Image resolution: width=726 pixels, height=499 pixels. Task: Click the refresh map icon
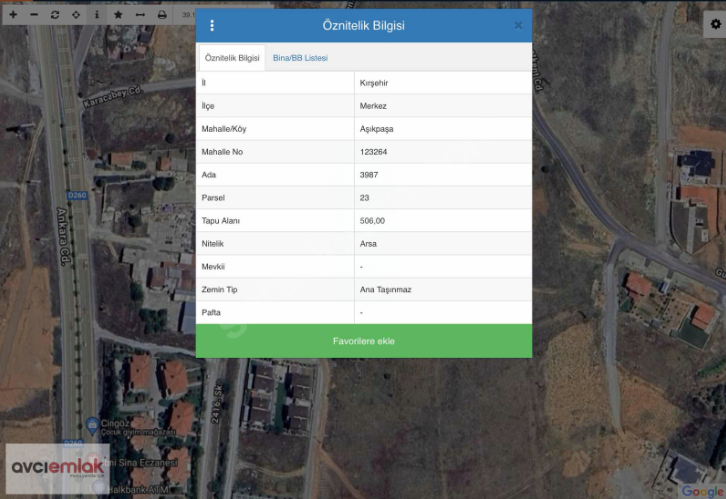point(55,15)
